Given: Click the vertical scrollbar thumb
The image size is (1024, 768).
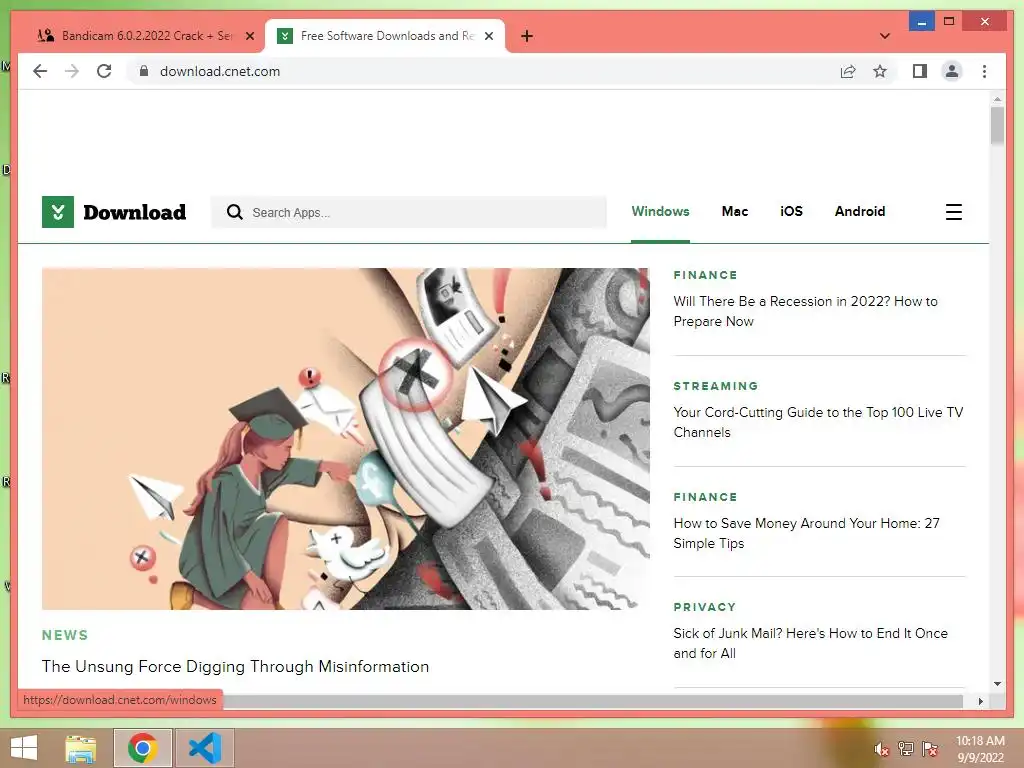Looking at the screenshot, I should point(997,125).
